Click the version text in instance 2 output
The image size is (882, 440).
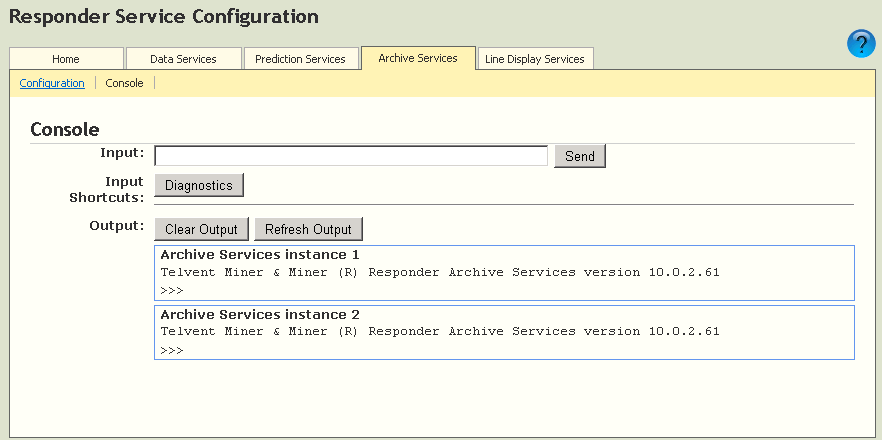pyautogui.click(x=440, y=332)
